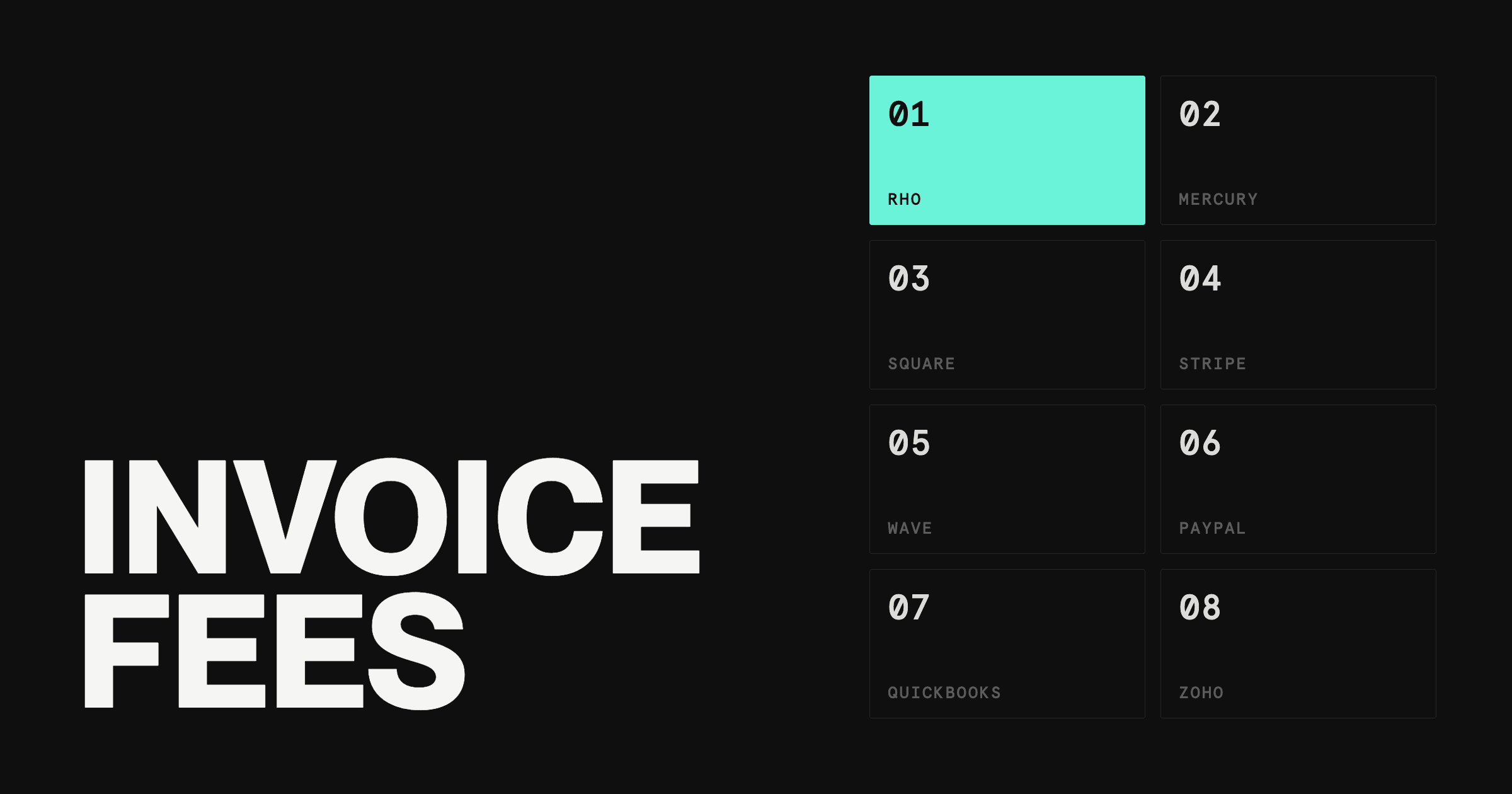Image resolution: width=1512 pixels, height=794 pixels.
Task: Click the MERCURY label text
Action: (1218, 199)
